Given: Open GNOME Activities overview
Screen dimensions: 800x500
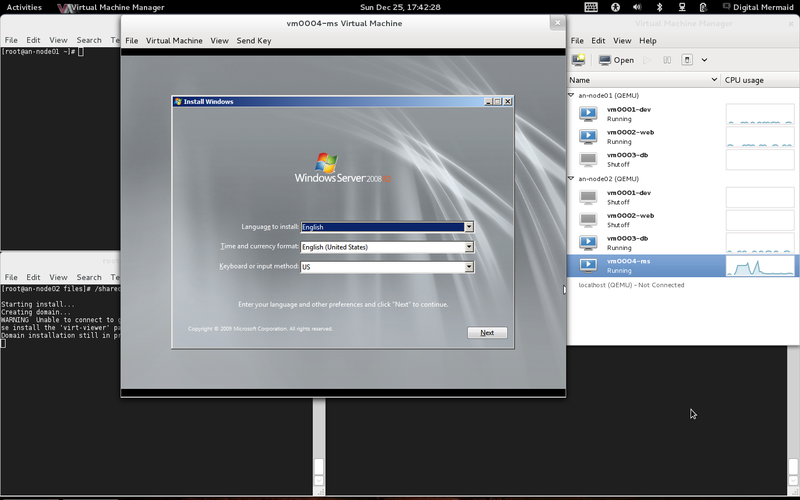Looking at the screenshot, I should pyautogui.click(x=24, y=7).
